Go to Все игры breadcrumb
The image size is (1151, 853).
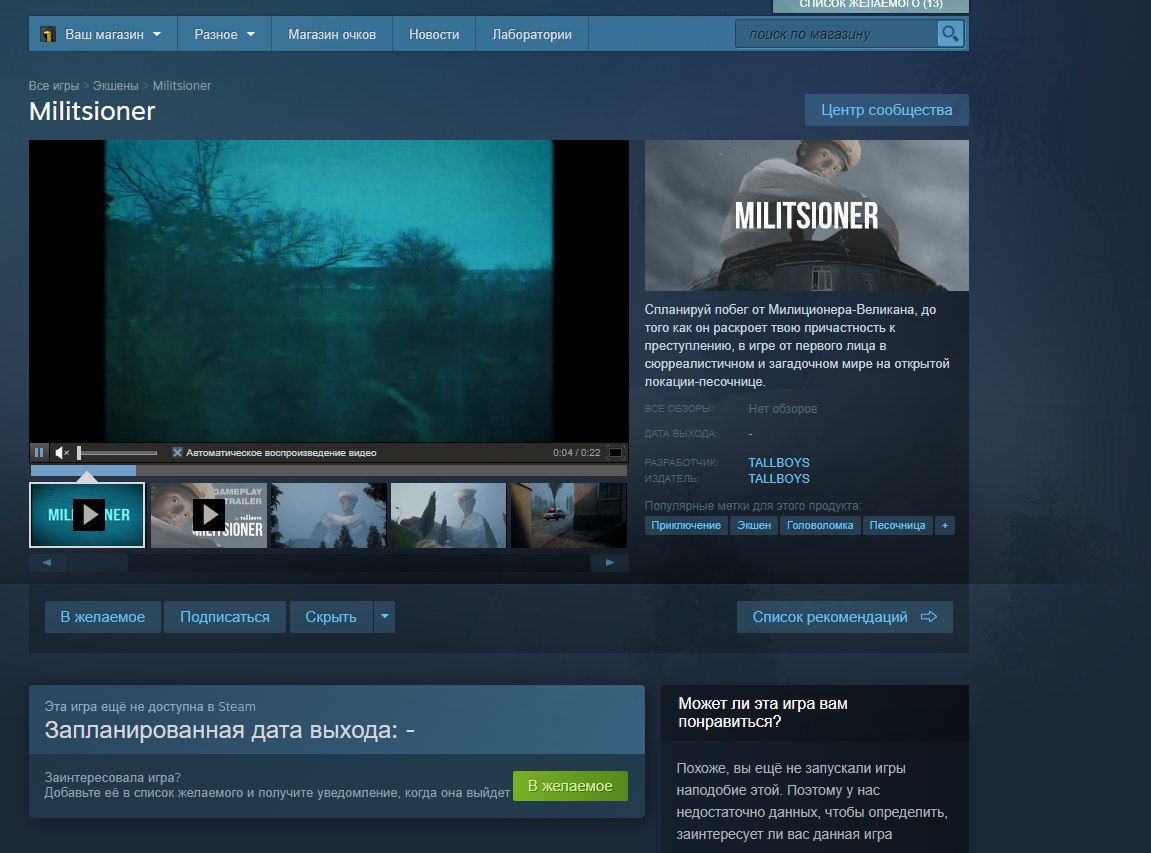point(54,86)
